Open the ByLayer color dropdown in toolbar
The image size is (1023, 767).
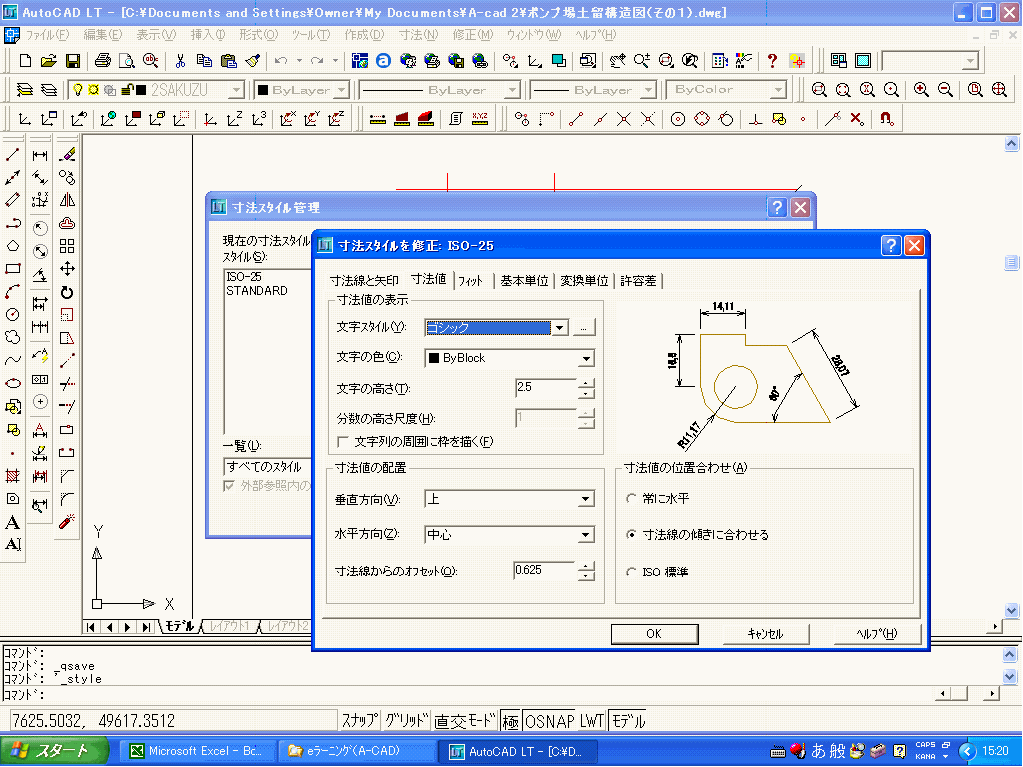(x=343, y=90)
